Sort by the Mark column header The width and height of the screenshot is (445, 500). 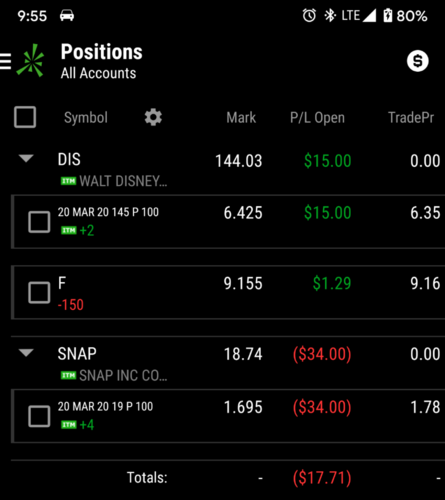coord(241,117)
